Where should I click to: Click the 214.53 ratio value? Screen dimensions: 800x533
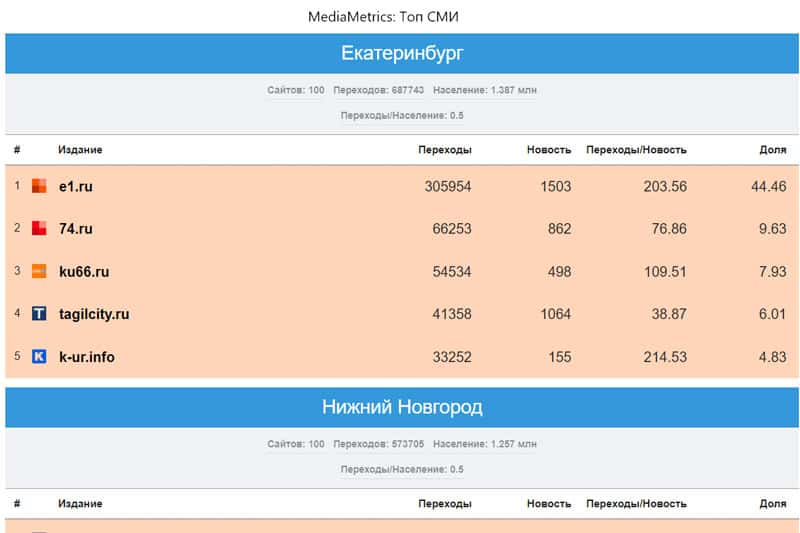pyautogui.click(x=665, y=357)
